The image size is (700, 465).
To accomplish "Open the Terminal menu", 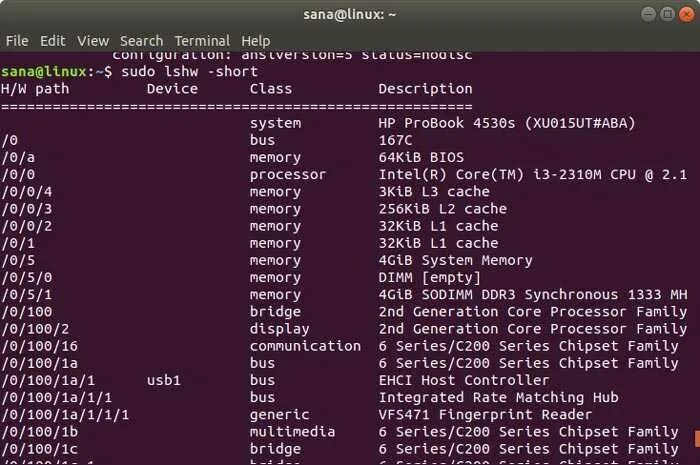I will 202,41.
